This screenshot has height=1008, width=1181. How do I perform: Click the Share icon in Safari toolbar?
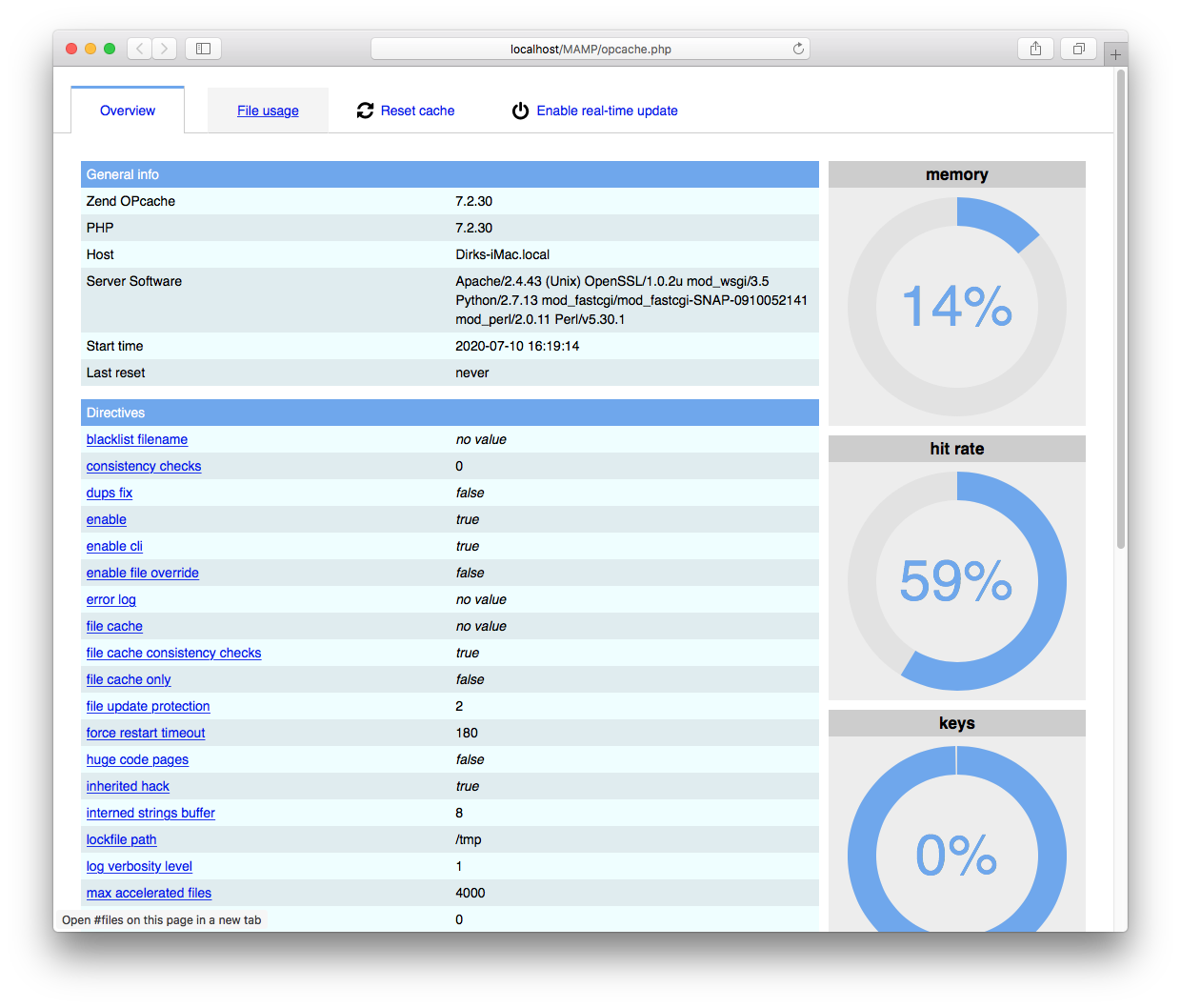1035,49
